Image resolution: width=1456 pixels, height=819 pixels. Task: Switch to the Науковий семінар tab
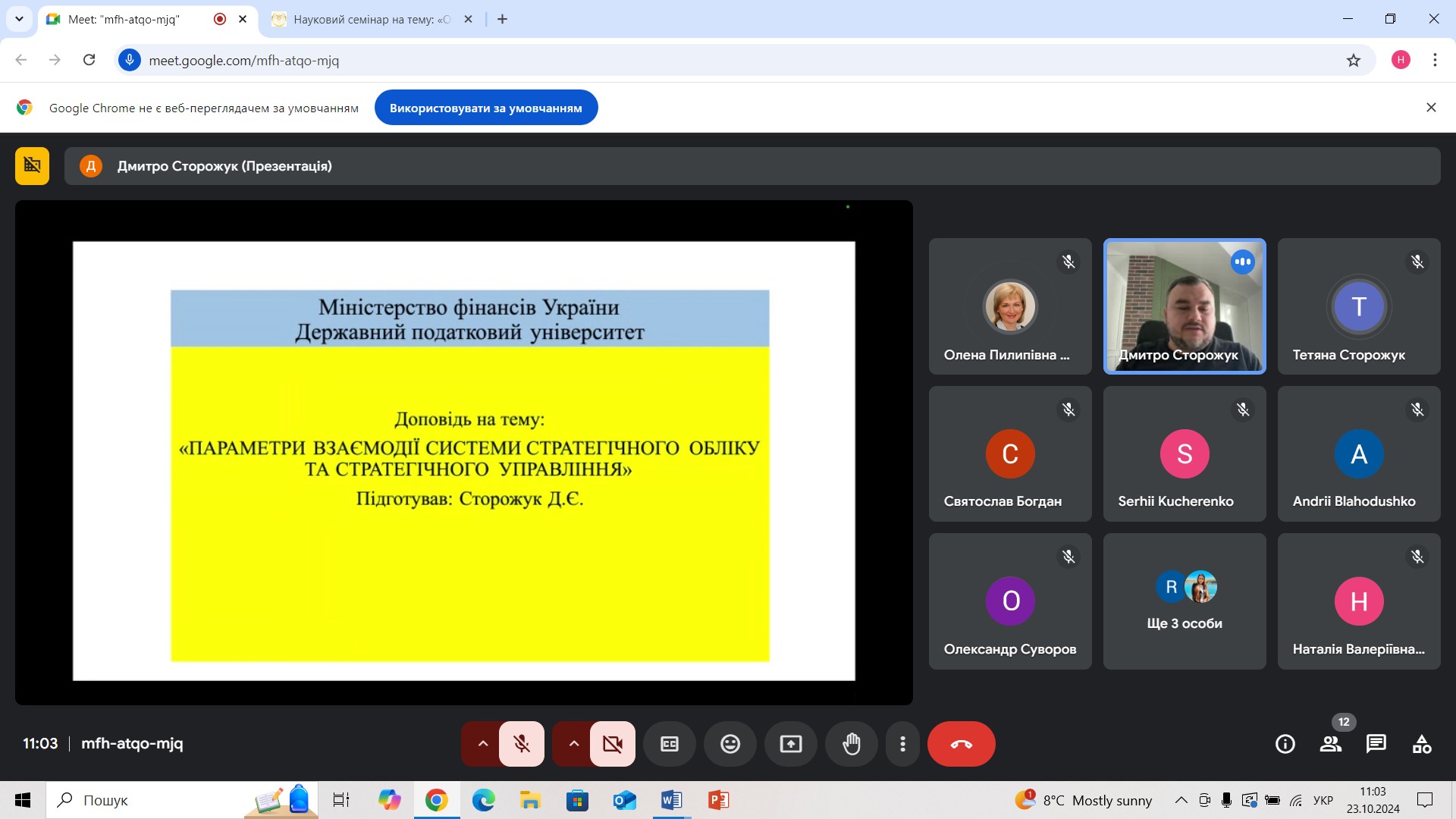pyautogui.click(x=372, y=19)
